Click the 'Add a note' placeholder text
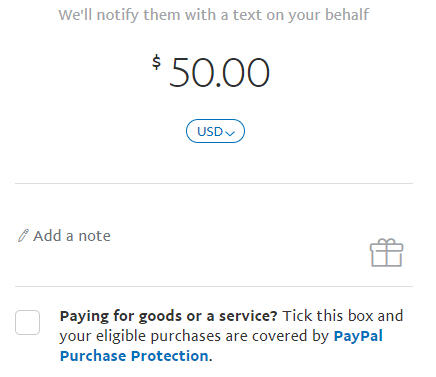The width and height of the screenshot is (436, 377). click(72, 236)
